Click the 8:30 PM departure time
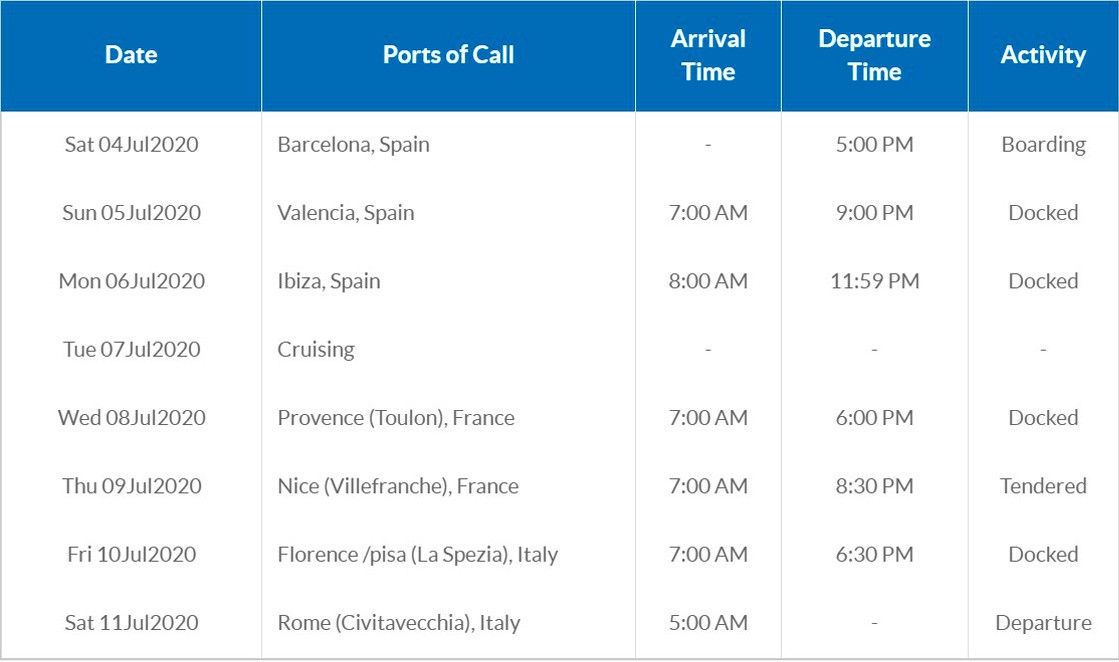1119x662 pixels. 874,487
